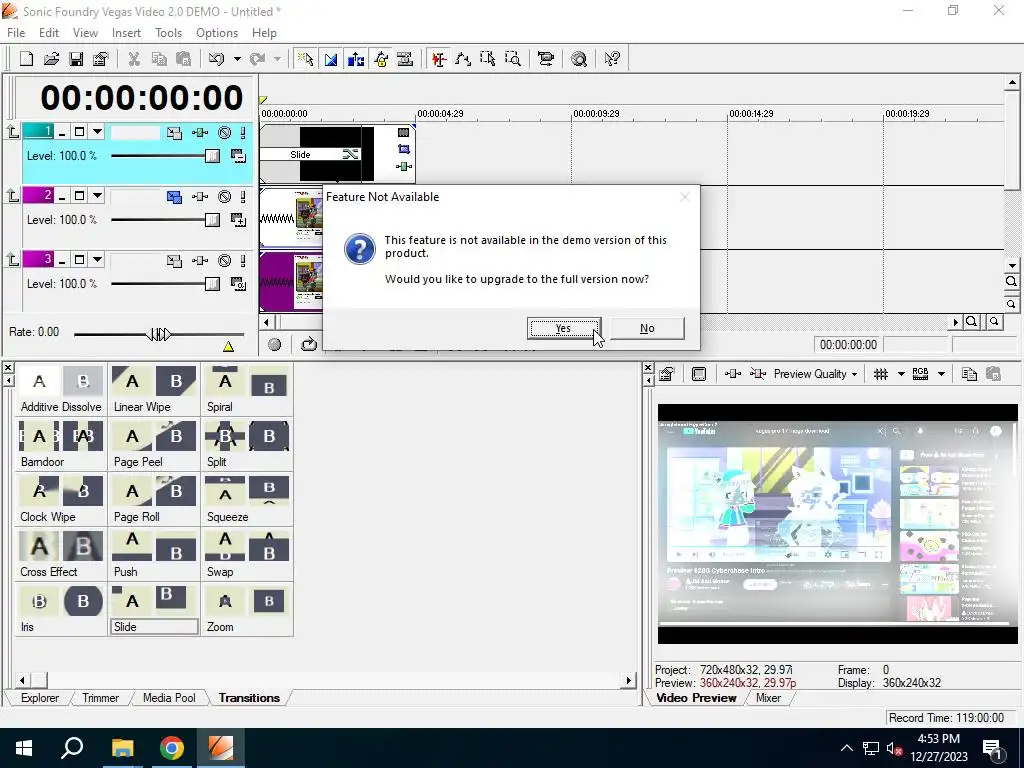Screen dimensions: 1024x768
Task: Open Track FX on track 2
Action: click(200, 197)
